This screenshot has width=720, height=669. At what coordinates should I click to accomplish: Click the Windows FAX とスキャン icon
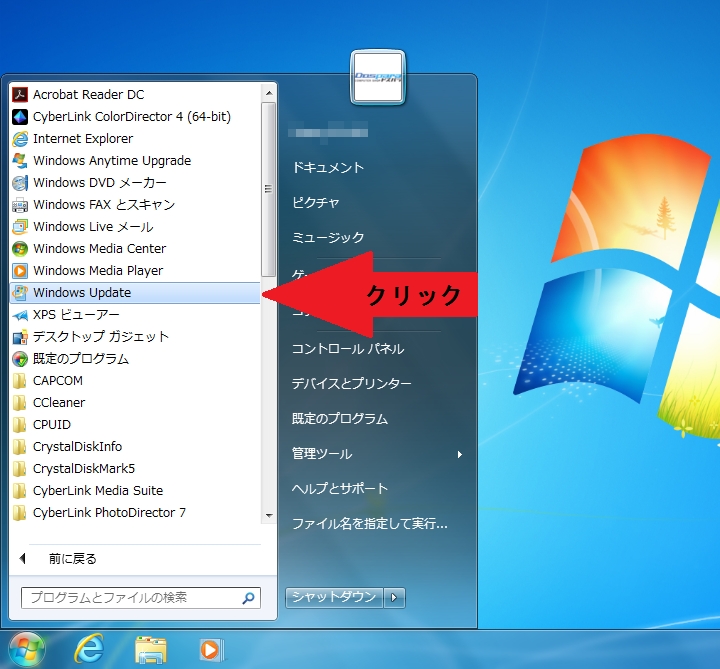20,205
